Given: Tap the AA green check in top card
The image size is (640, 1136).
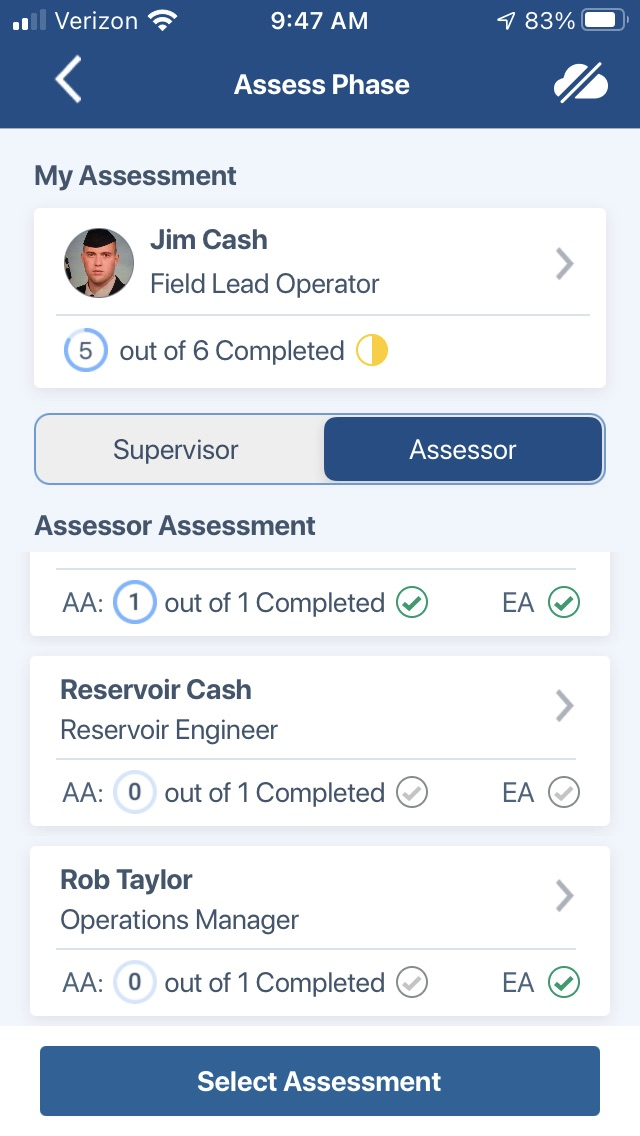Looking at the screenshot, I should coord(412,602).
